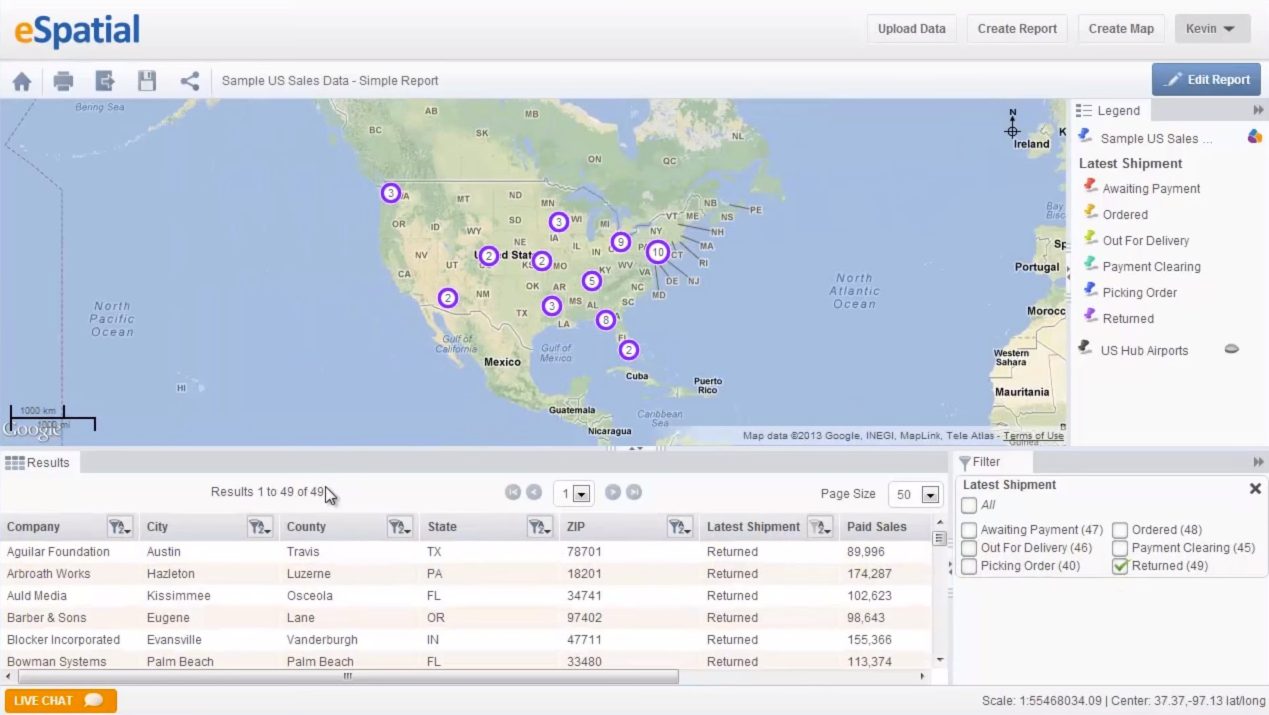This screenshot has height=715, width=1269.
Task: Click the Company column filter-sort control
Action: coord(120,527)
